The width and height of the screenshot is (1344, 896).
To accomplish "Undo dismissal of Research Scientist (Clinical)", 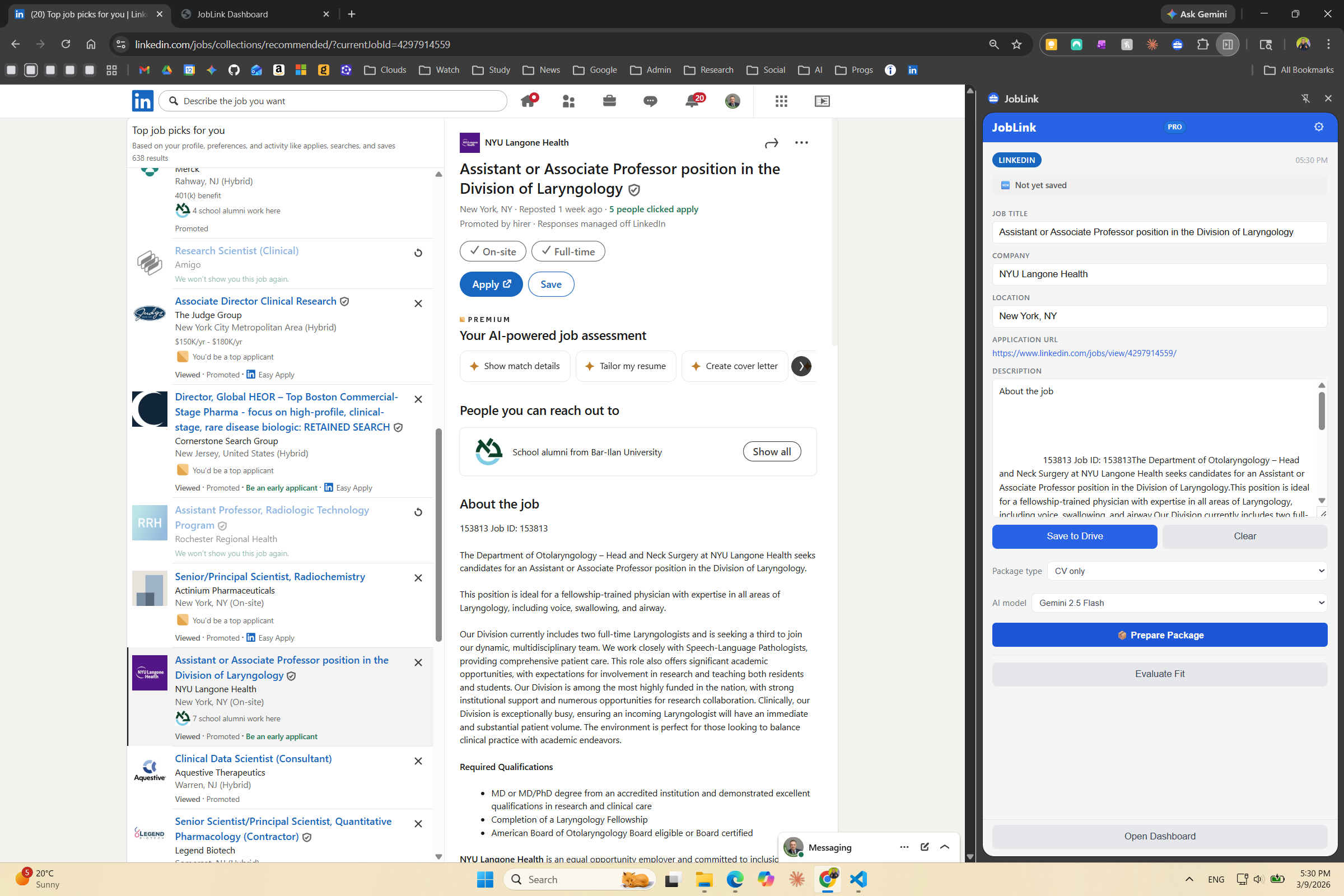I will pos(418,253).
